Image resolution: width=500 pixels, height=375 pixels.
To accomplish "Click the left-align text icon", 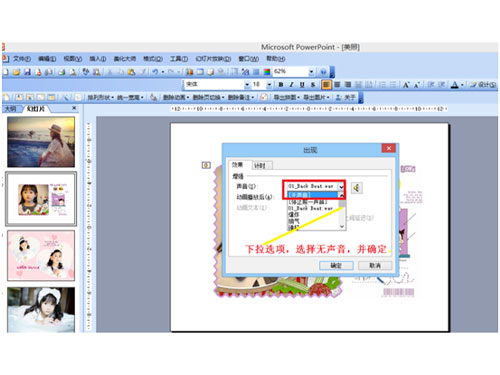I will coord(326,85).
